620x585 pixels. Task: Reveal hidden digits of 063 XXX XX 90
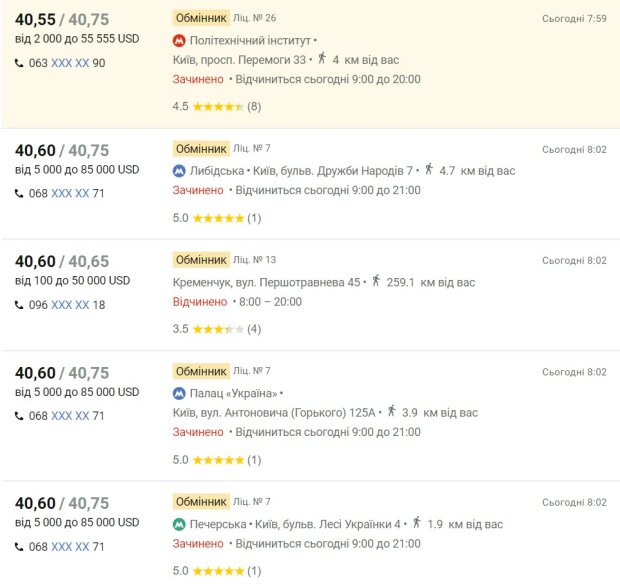[x=70, y=63]
